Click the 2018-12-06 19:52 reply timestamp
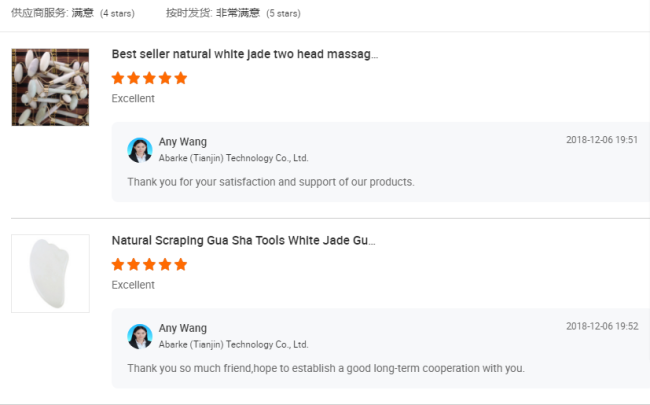The height and width of the screenshot is (405, 650). (x=602, y=326)
